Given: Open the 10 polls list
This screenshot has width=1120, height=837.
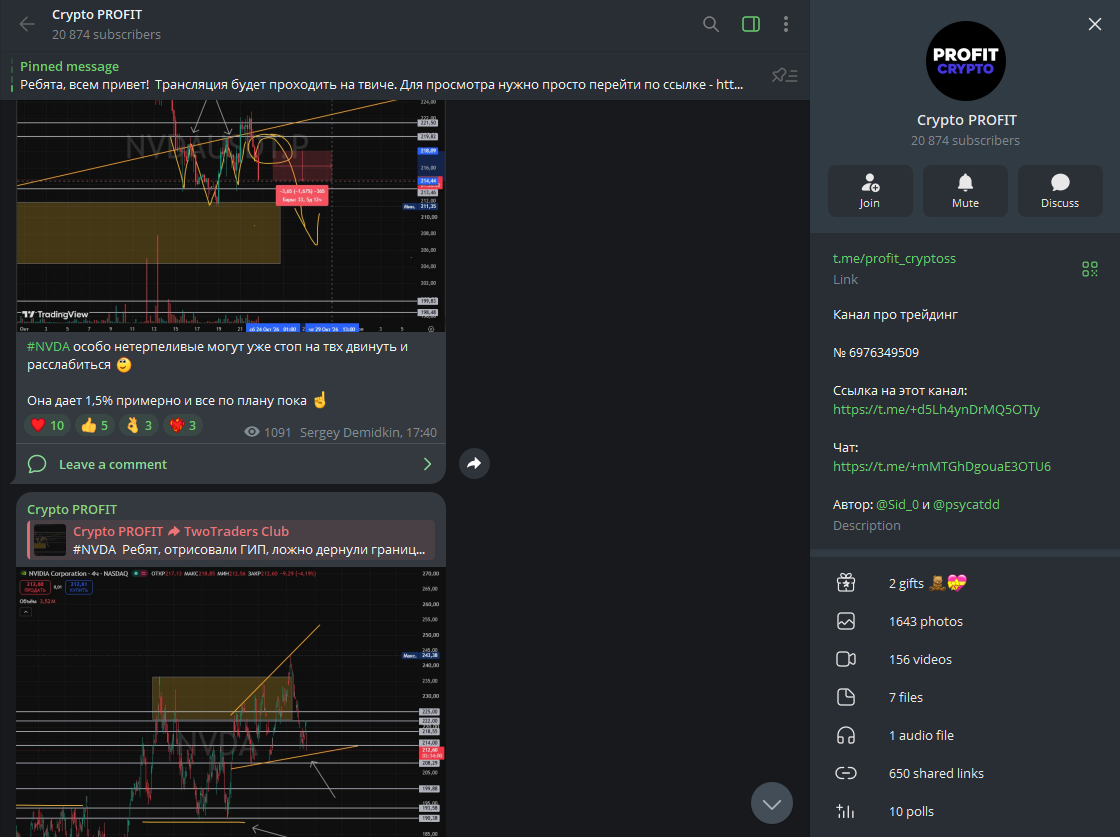Looking at the screenshot, I should tap(965, 811).
